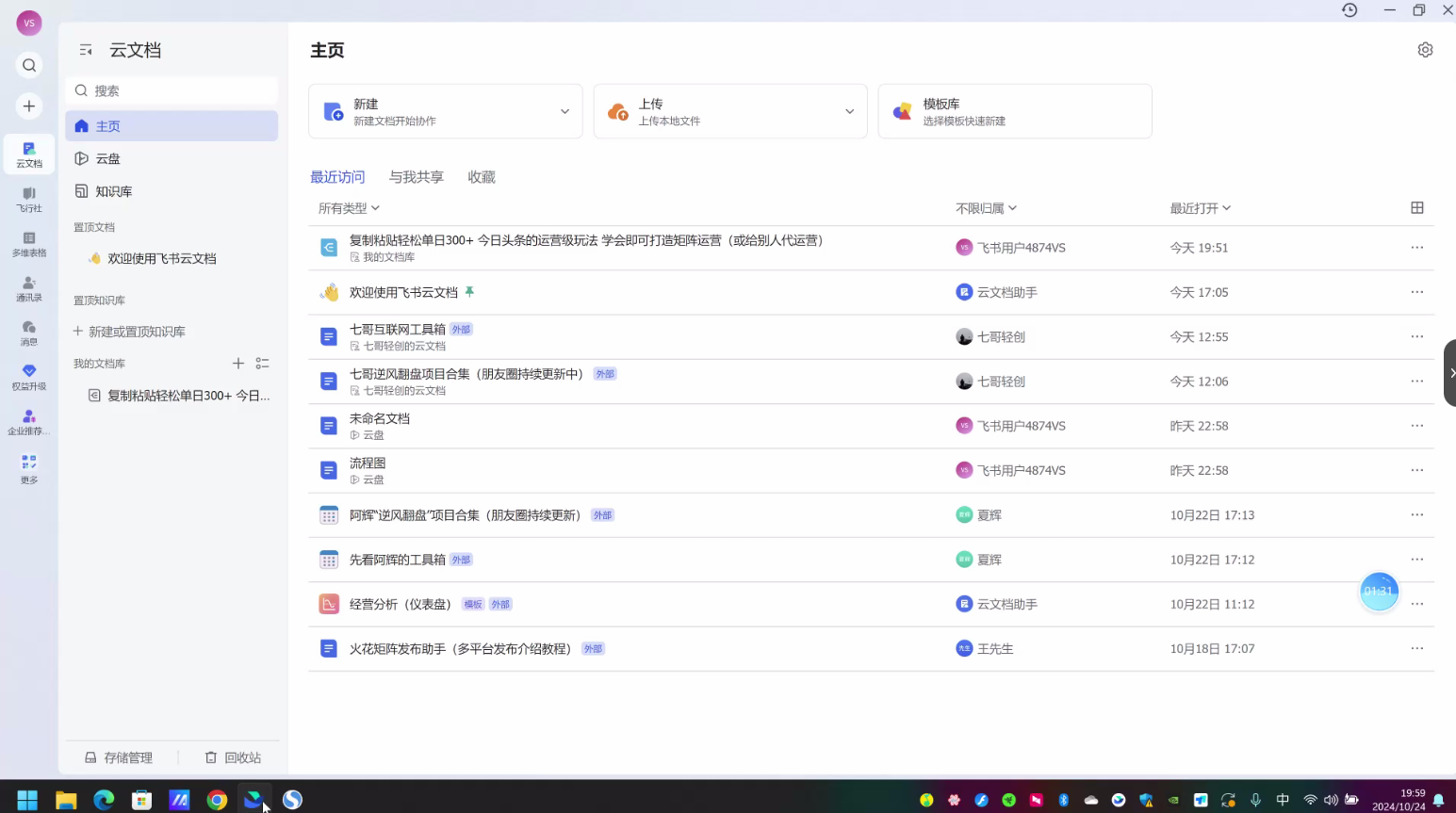Open more options for 流程图 row
Viewport: 1456px width, 813px height.
click(1416, 470)
